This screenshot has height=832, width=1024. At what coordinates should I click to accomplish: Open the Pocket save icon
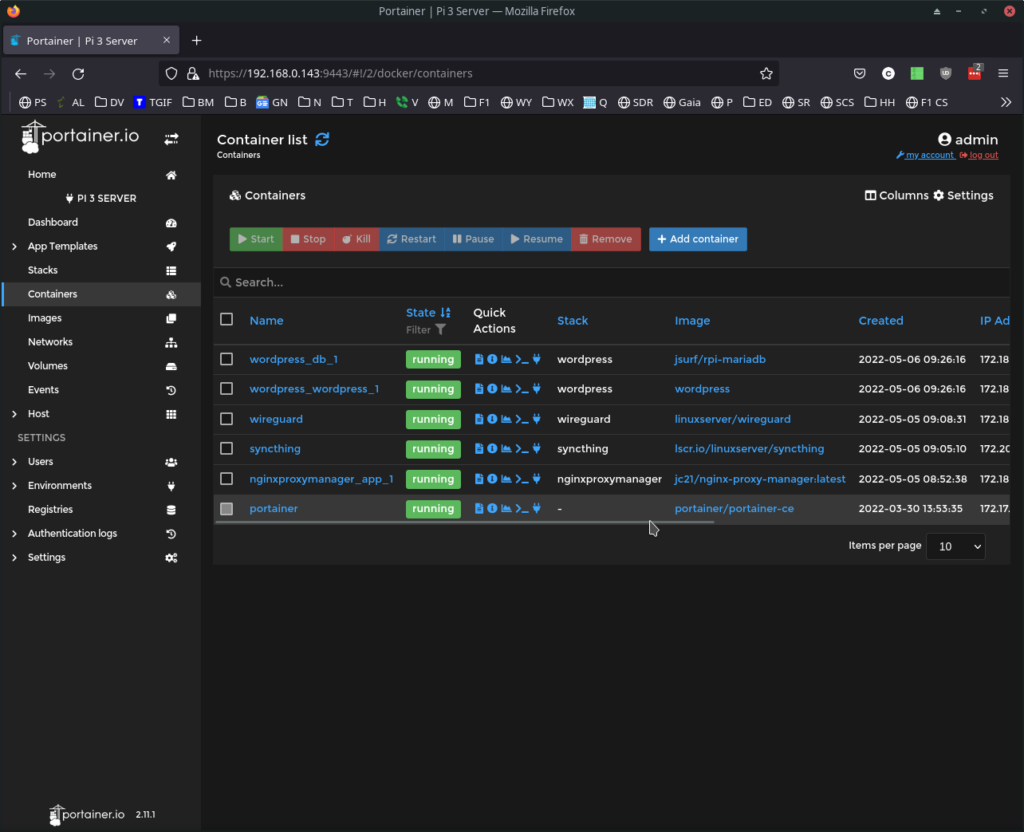(859, 74)
